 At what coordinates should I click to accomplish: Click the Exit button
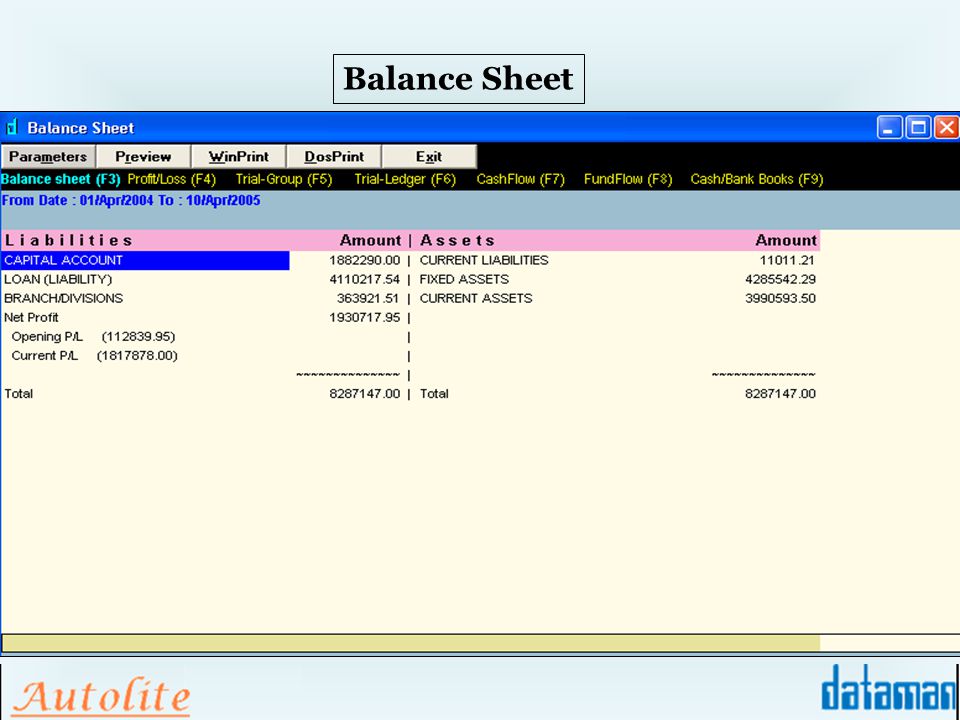coord(429,157)
